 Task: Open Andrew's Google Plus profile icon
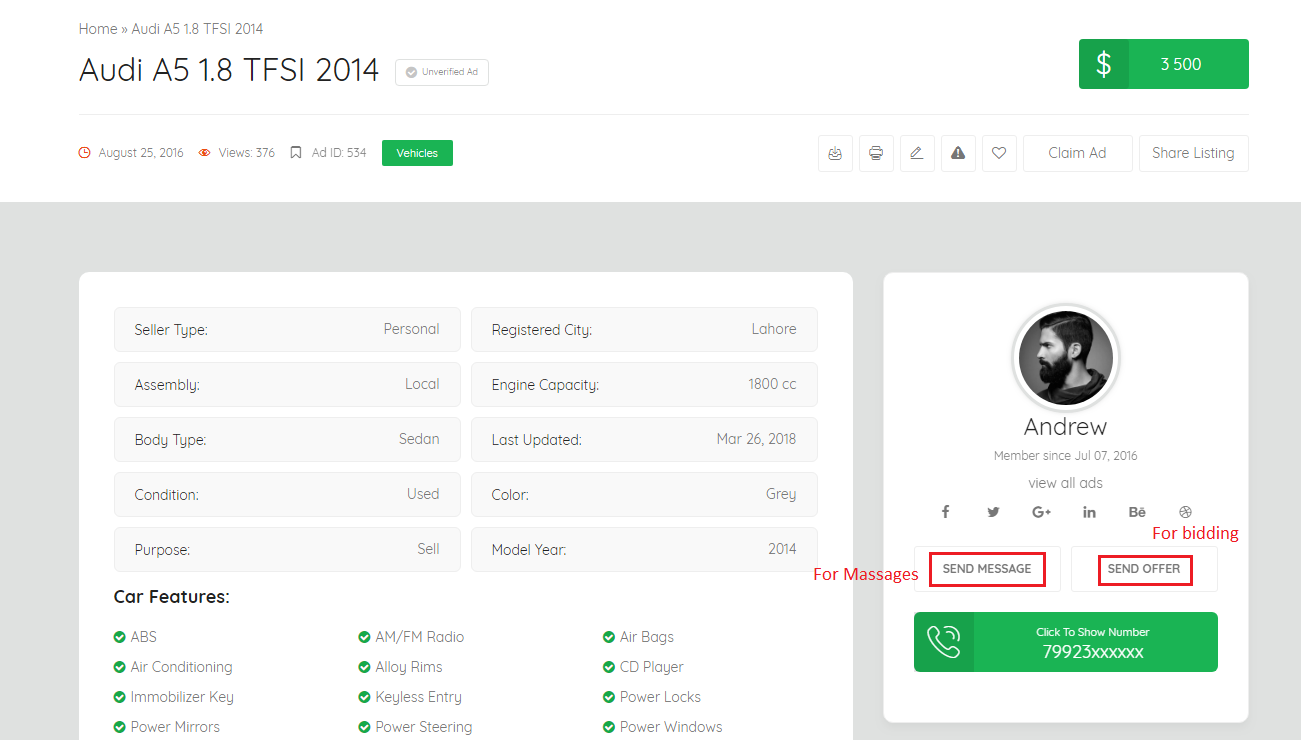point(1041,512)
